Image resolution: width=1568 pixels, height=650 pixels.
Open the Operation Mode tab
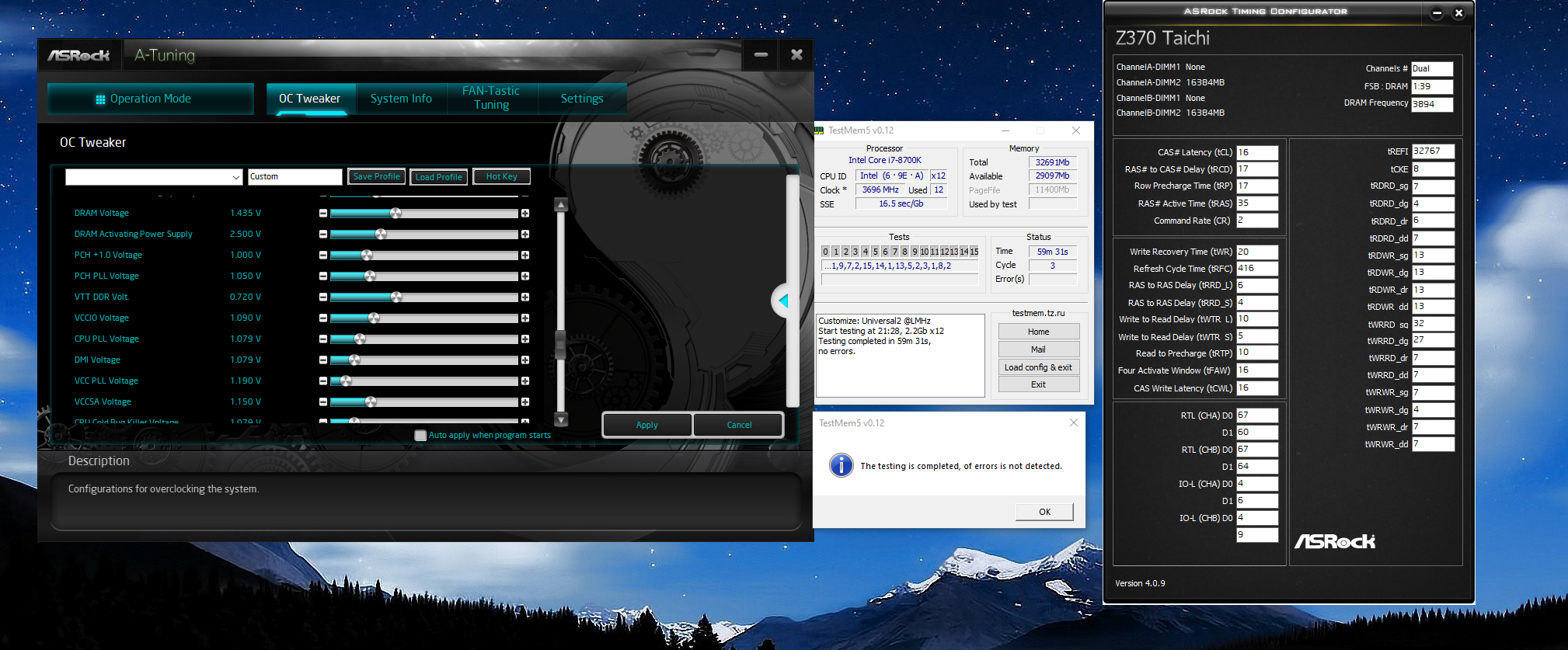pyautogui.click(x=151, y=99)
